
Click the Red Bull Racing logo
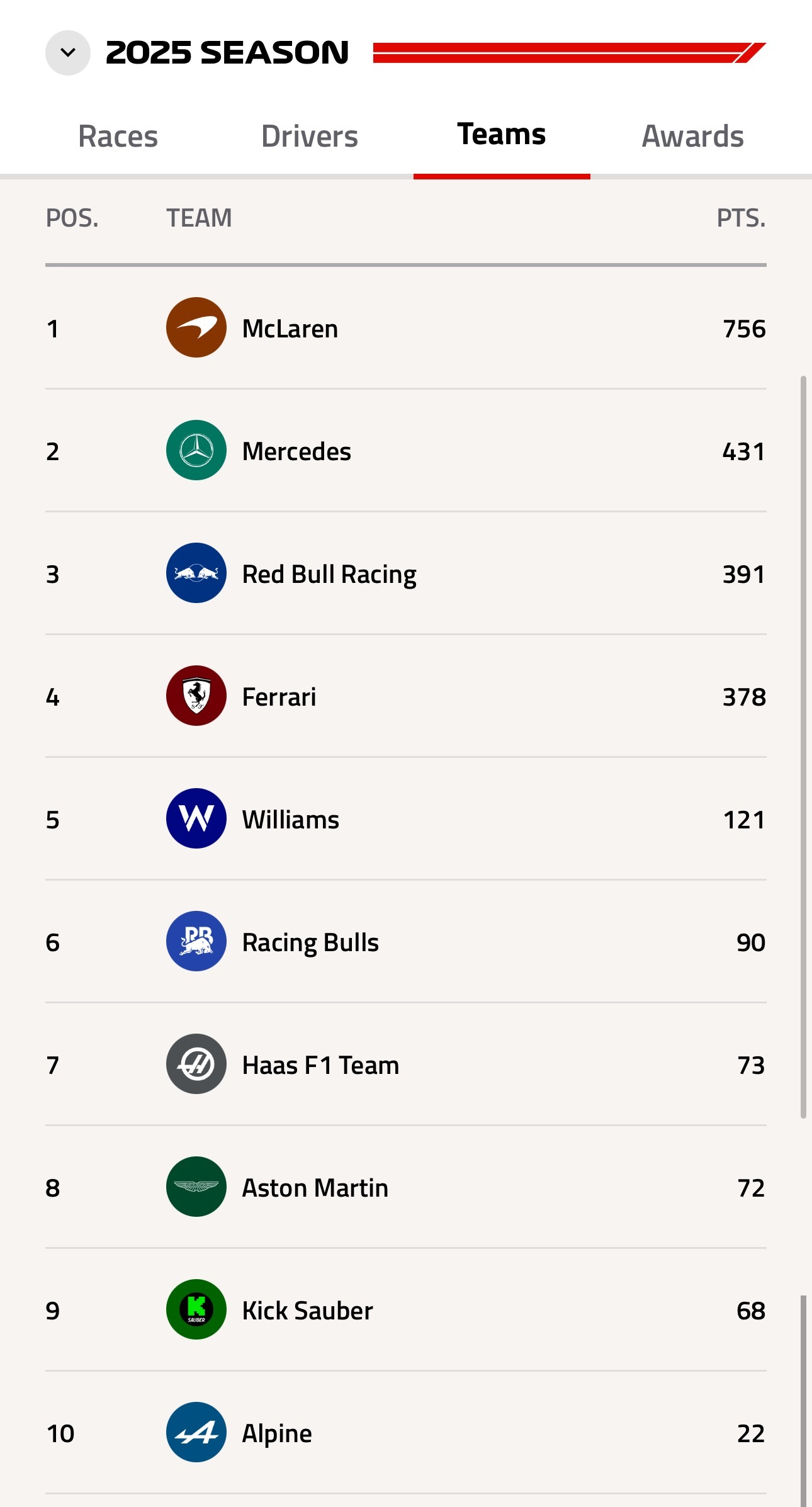pos(196,573)
